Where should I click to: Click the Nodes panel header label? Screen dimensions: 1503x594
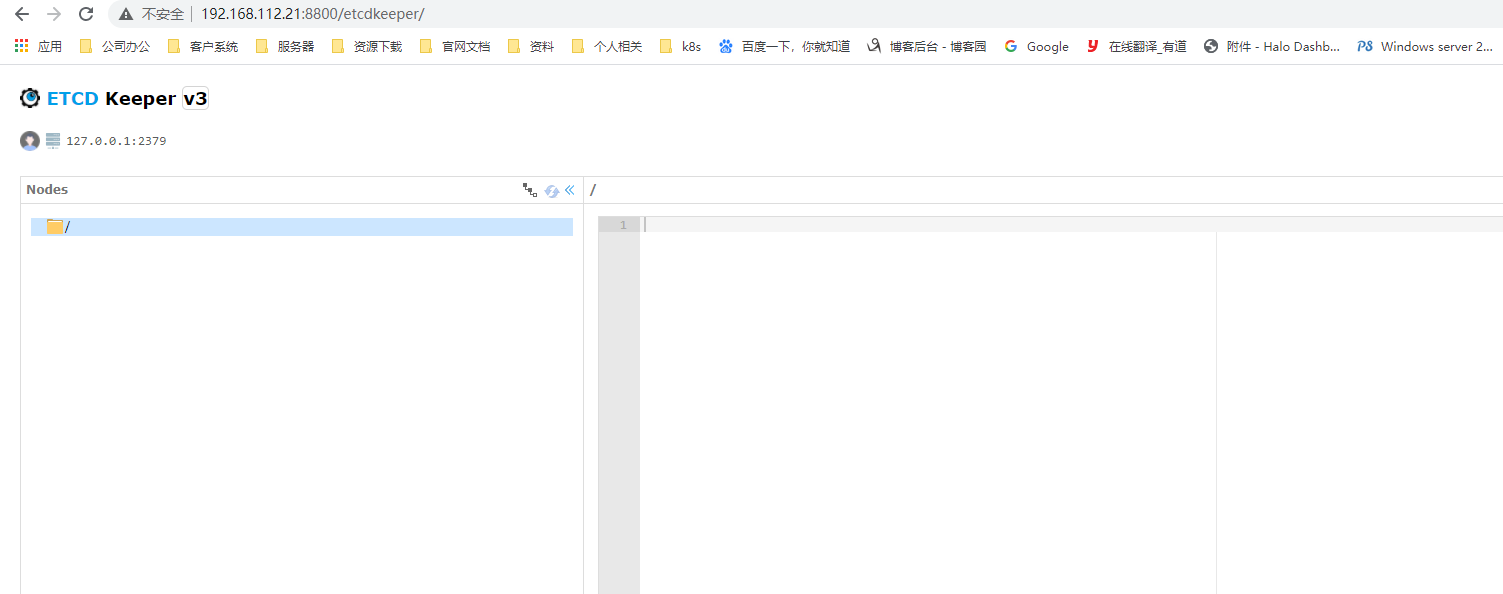click(x=47, y=190)
